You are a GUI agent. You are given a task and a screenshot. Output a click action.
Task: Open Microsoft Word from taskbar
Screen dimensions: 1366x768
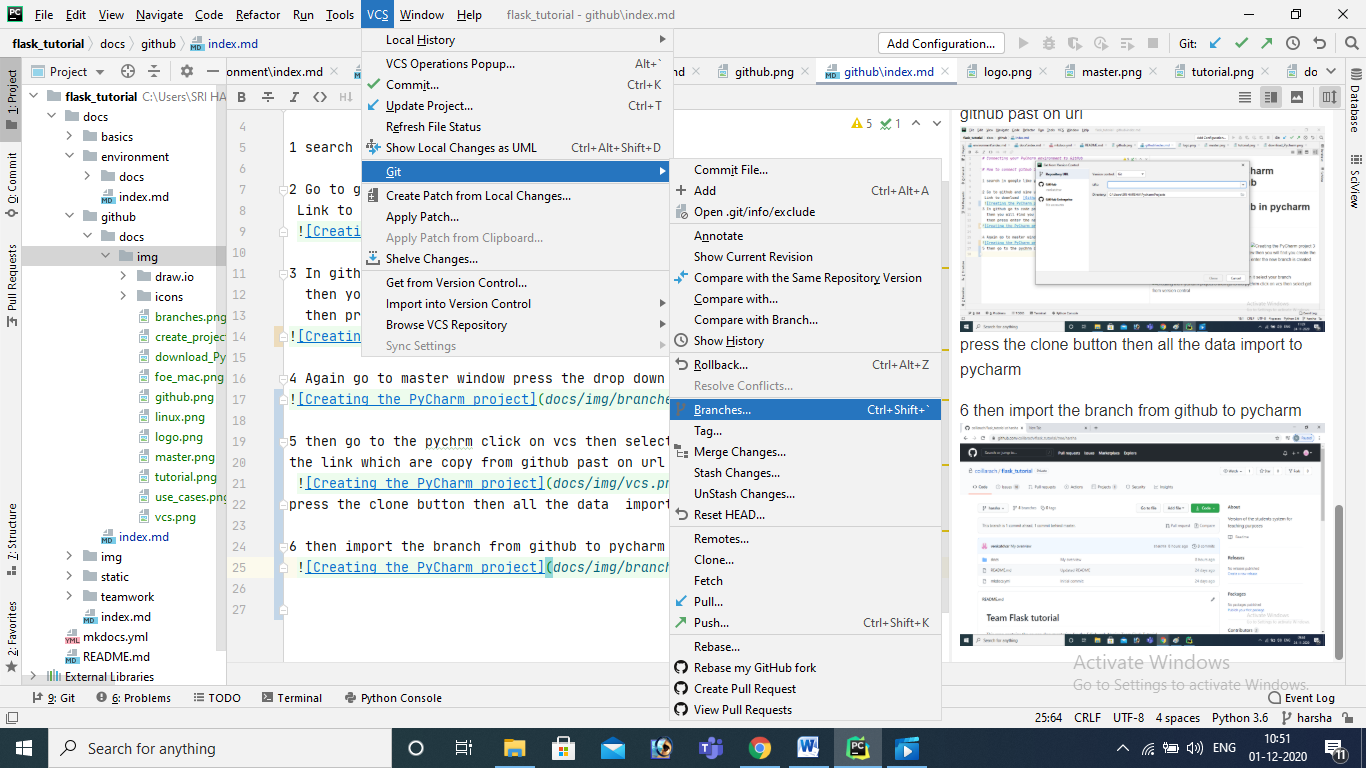808,748
